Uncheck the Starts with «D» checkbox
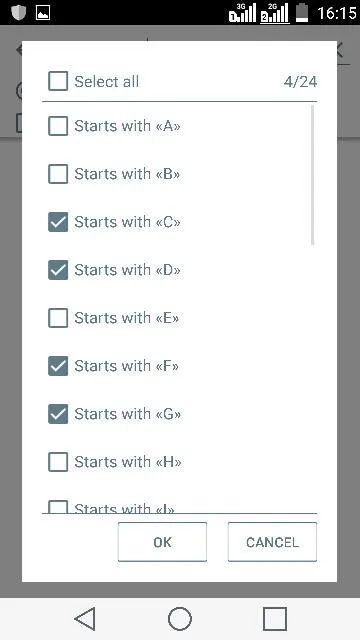 coord(58,270)
